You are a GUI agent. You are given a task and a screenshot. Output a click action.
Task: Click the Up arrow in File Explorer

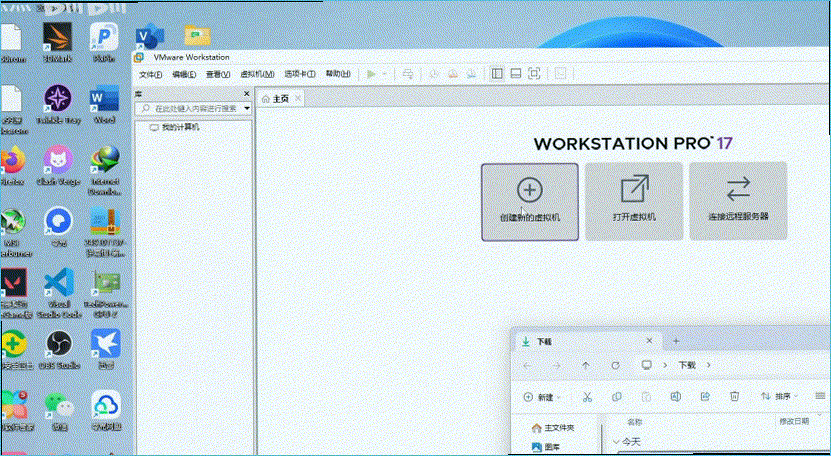point(586,365)
